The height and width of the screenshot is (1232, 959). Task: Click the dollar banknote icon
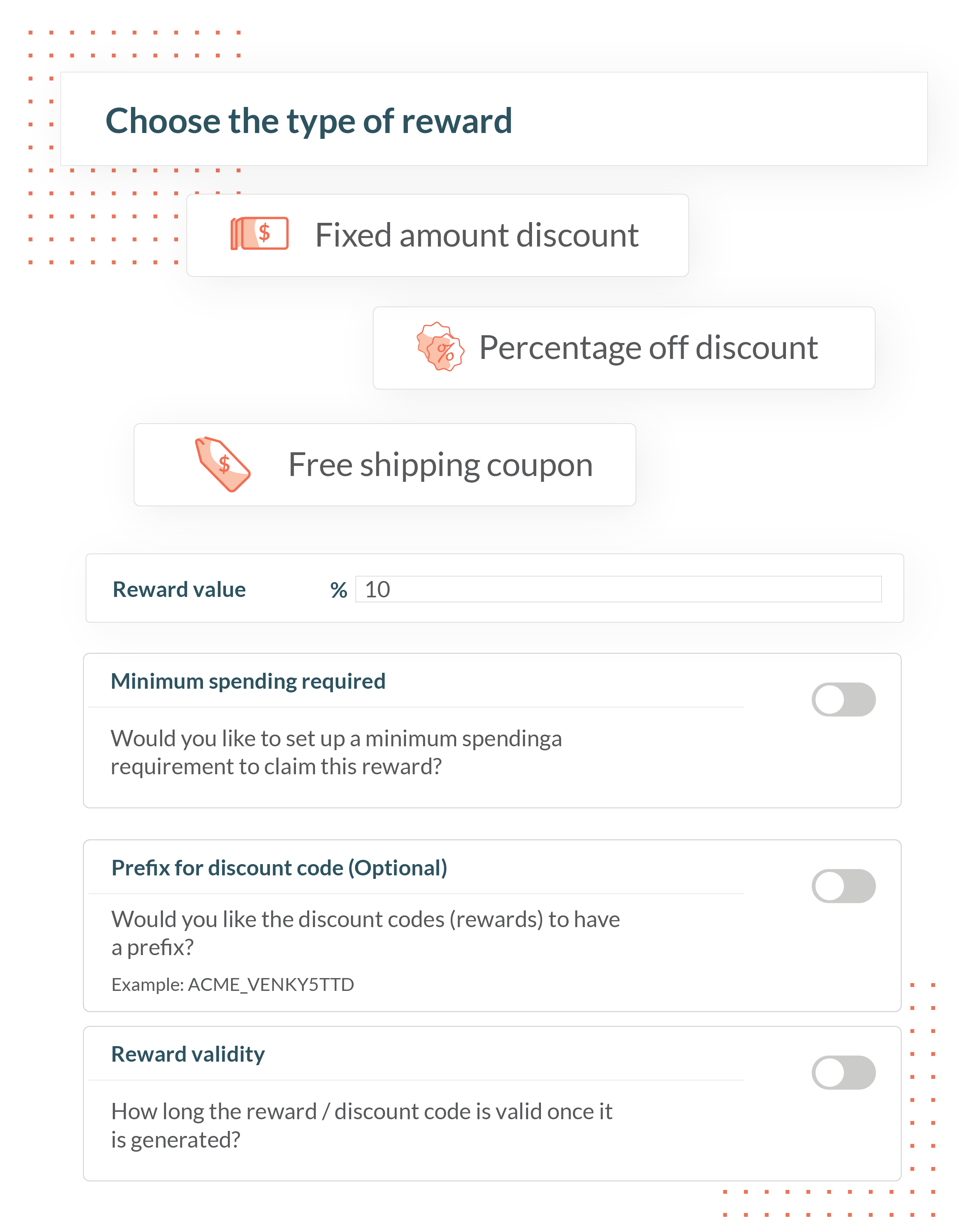[259, 233]
